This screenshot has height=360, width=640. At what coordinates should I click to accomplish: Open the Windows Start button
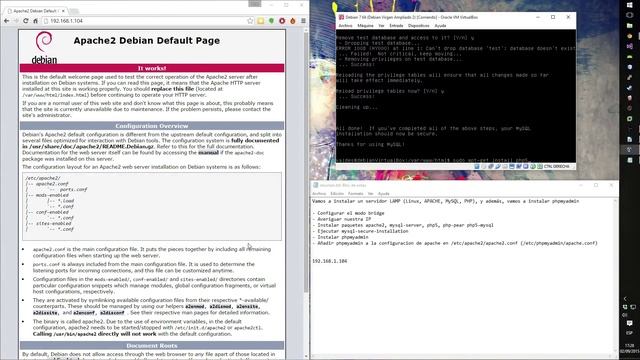[629, 5]
